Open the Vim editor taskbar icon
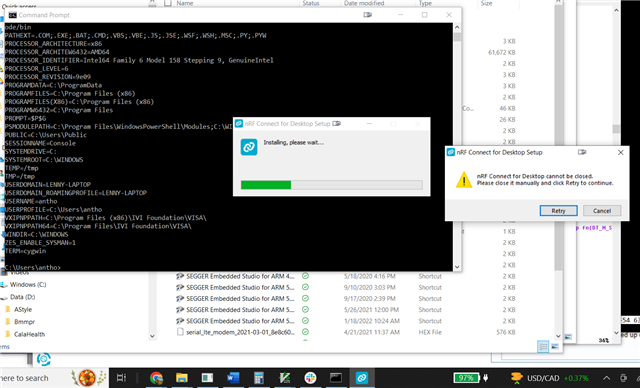 (284, 378)
